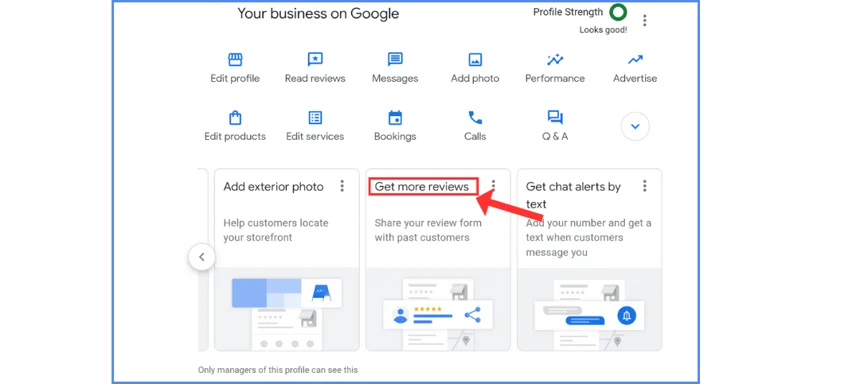Open the three-dot menu beside Profile Strength
Viewport: 860px width, 384px height.
pos(644,20)
